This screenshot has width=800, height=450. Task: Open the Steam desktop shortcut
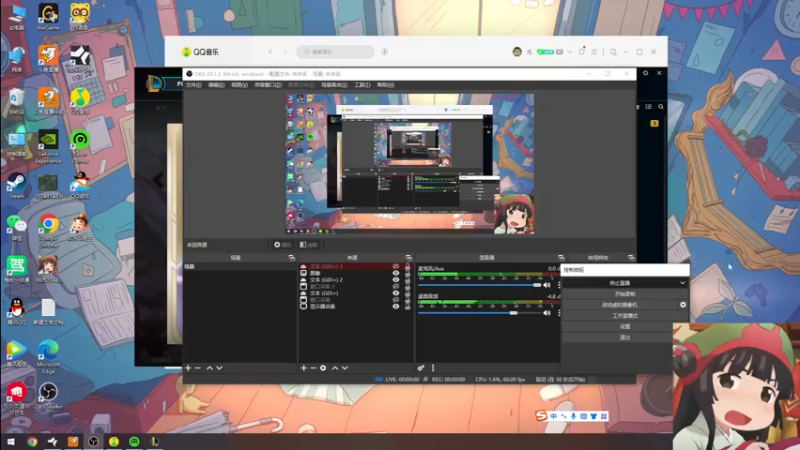(x=16, y=186)
